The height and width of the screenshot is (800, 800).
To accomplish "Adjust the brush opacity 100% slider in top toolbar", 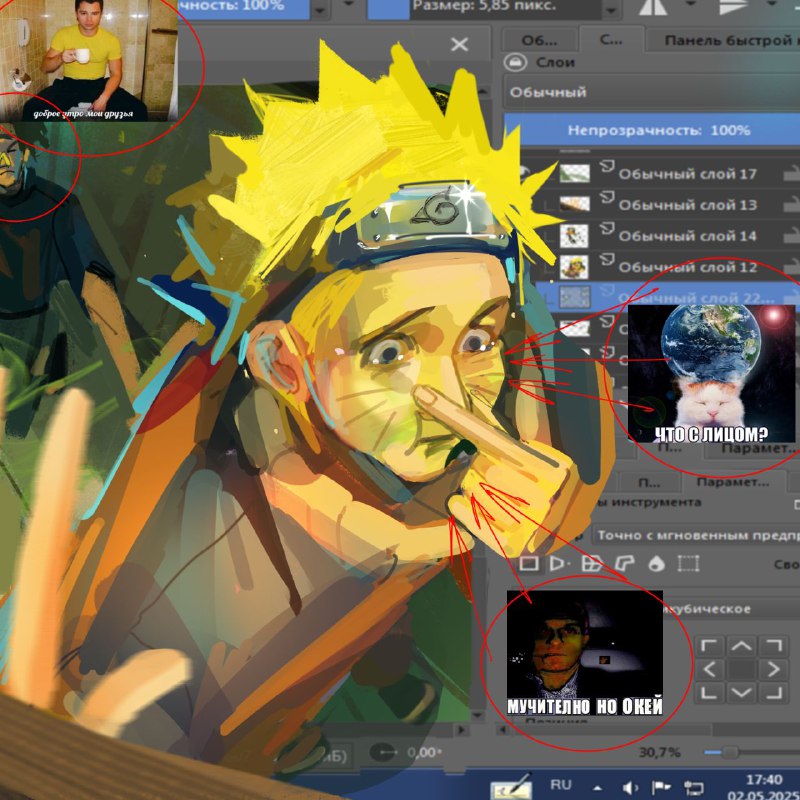I will point(243,10).
